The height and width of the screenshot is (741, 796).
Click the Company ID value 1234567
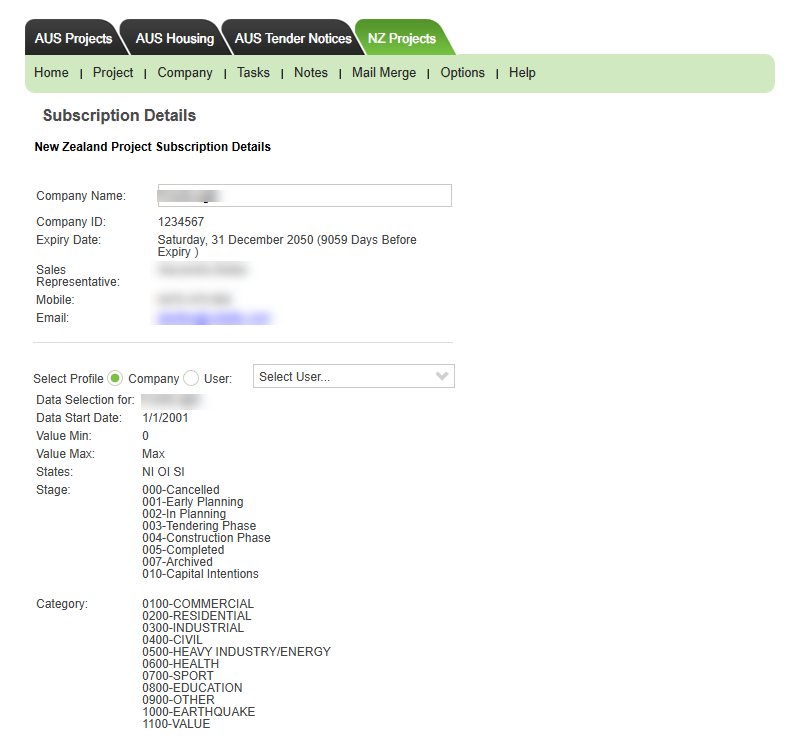point(181,222)
